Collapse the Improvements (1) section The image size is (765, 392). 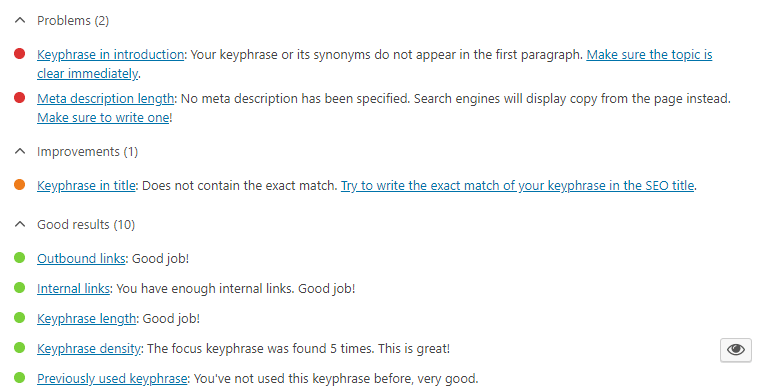tap(77, 152)
